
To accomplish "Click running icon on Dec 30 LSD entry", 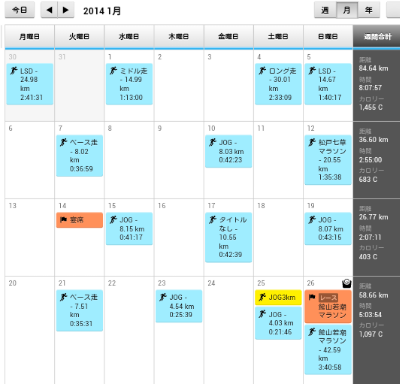I will [x=14, y=71].
